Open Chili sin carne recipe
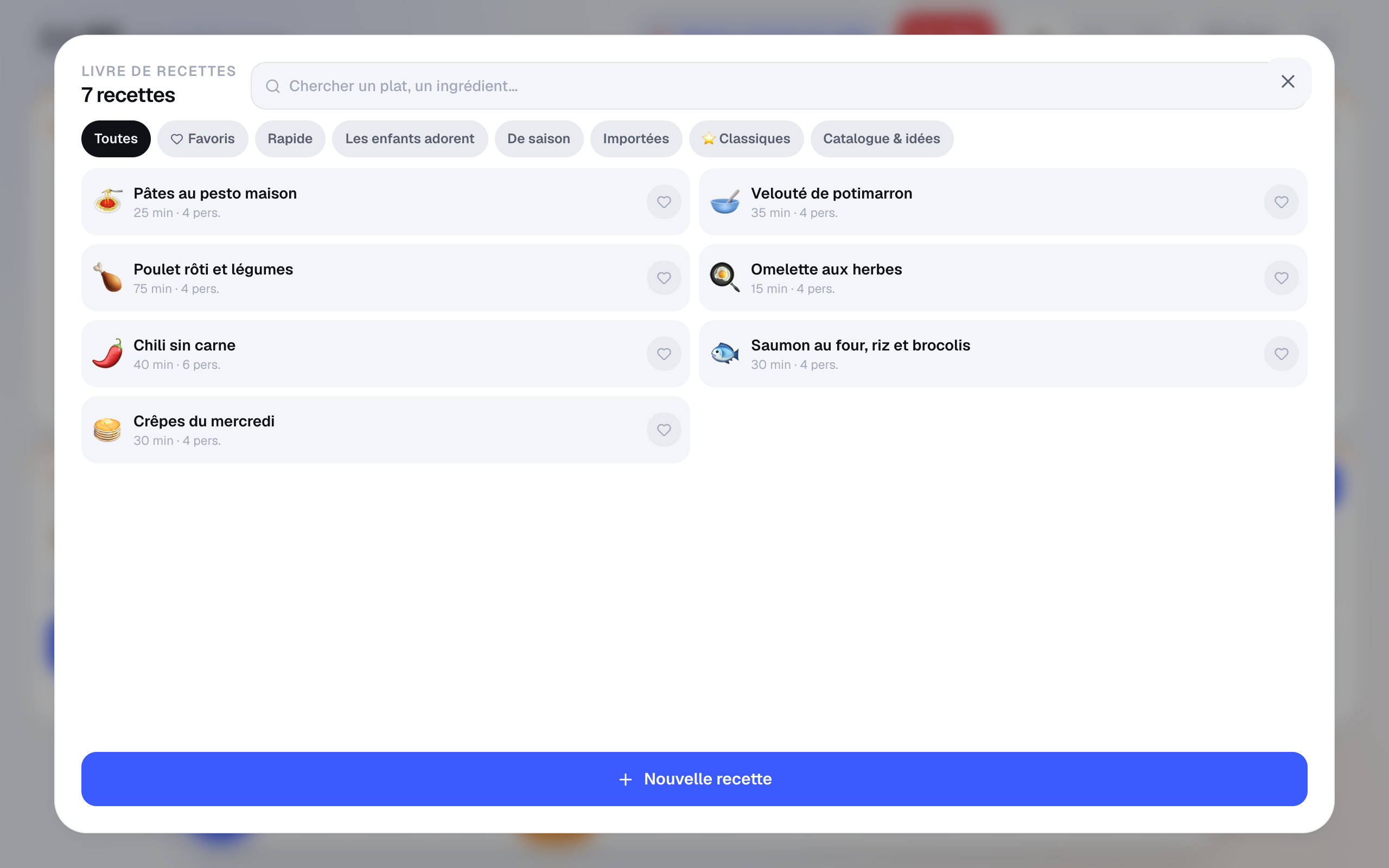The height and width of the screenshot is (868, 1389). [x=386, y=354]
